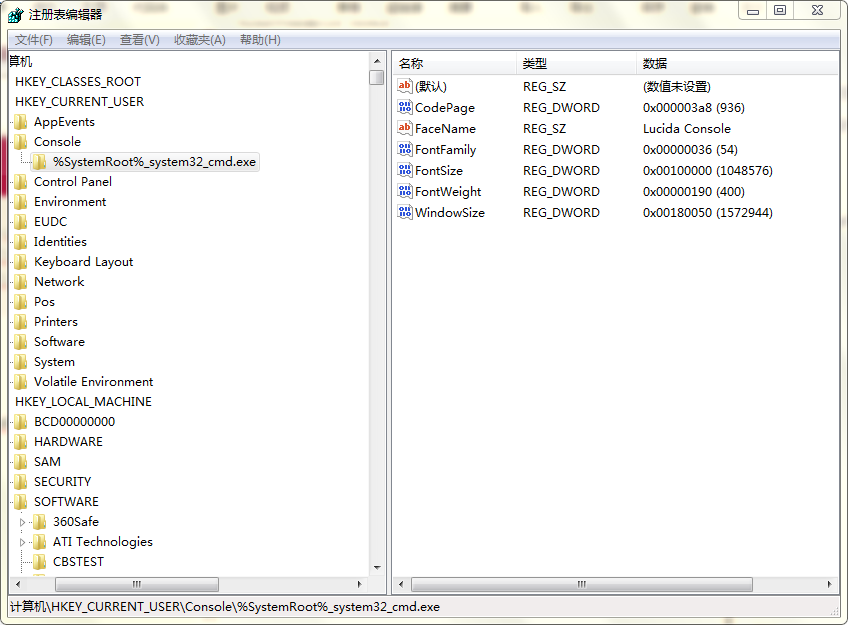
Task: Open the 编辑(E) menu
Action: tap(86, 39)
